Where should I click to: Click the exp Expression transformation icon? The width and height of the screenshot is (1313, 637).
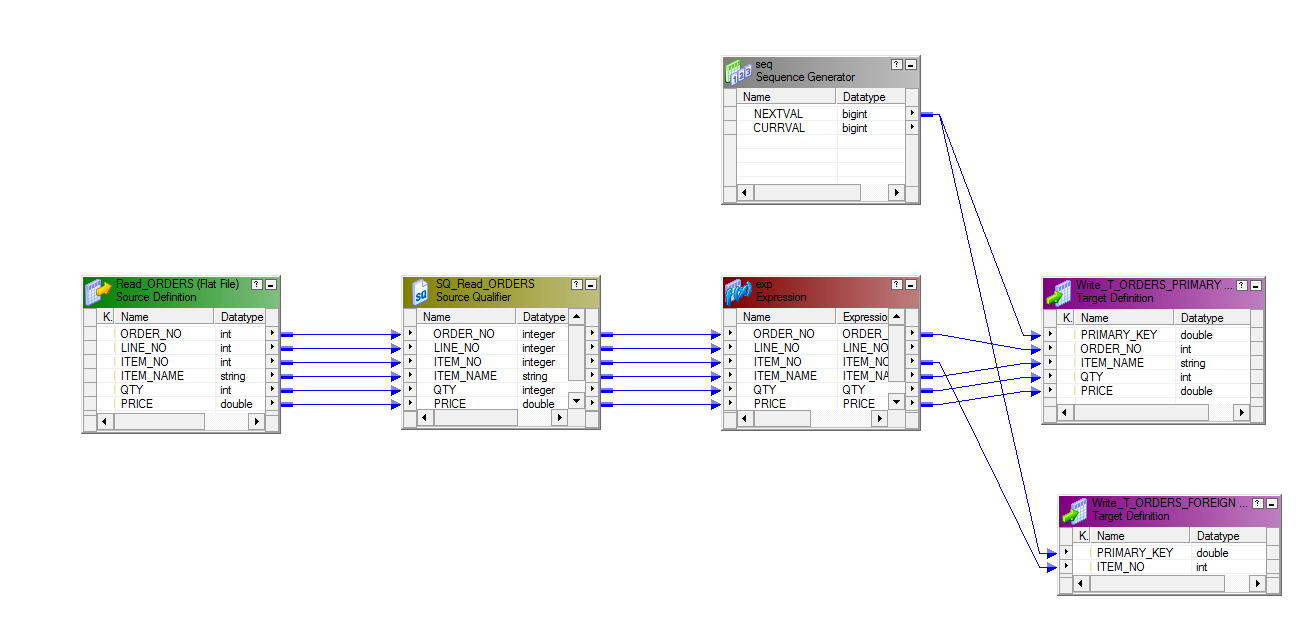pos(738,291)
